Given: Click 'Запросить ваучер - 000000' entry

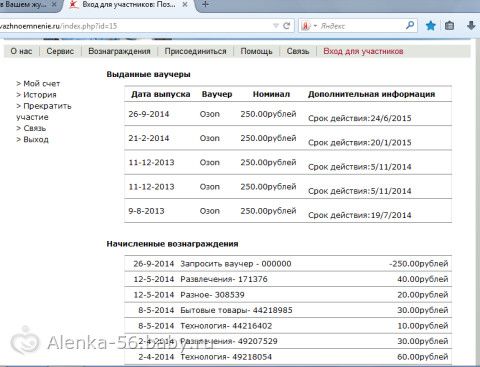Looking at the screenshot, I should coord(236,264).
